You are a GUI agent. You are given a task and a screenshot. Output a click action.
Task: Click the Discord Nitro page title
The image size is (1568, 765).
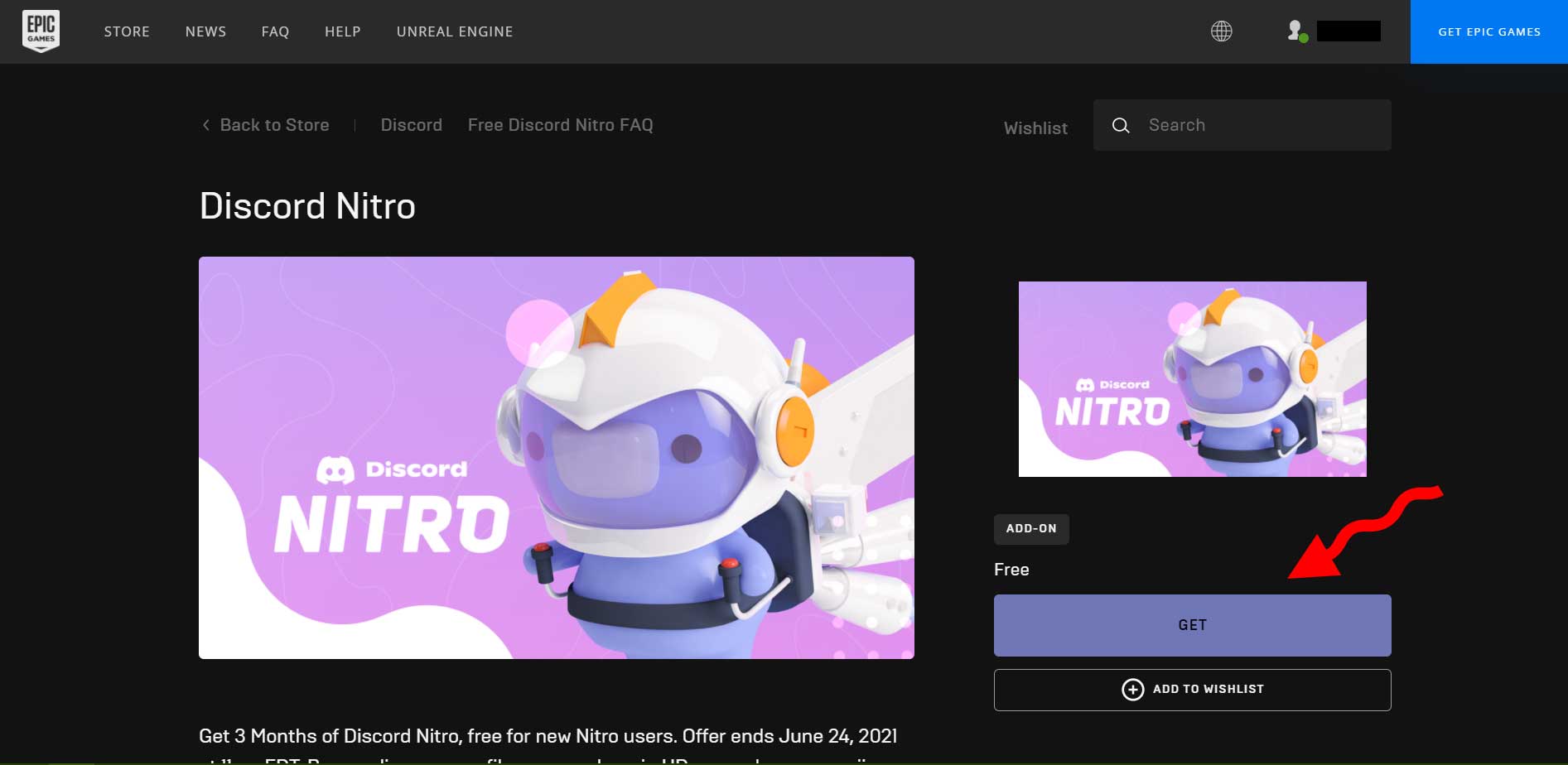point(307,206)
